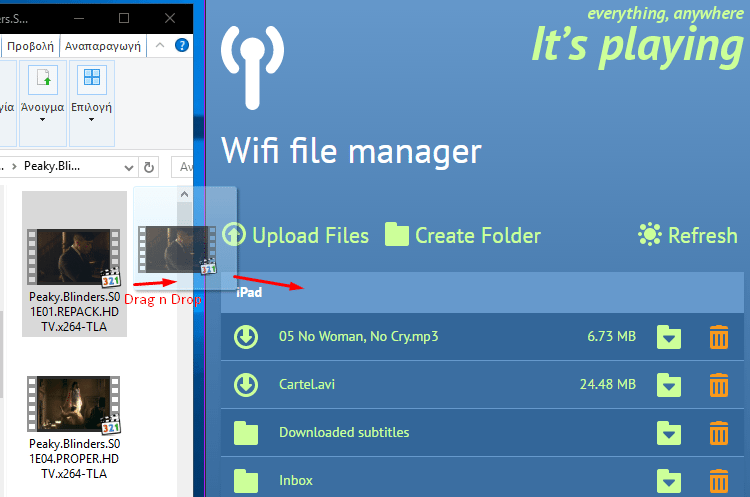The height and width of the screenshot is (497, 750).
Task: Open the 05 No Woman, No Cry.mp3 name
Action: (x=359, y=337)
